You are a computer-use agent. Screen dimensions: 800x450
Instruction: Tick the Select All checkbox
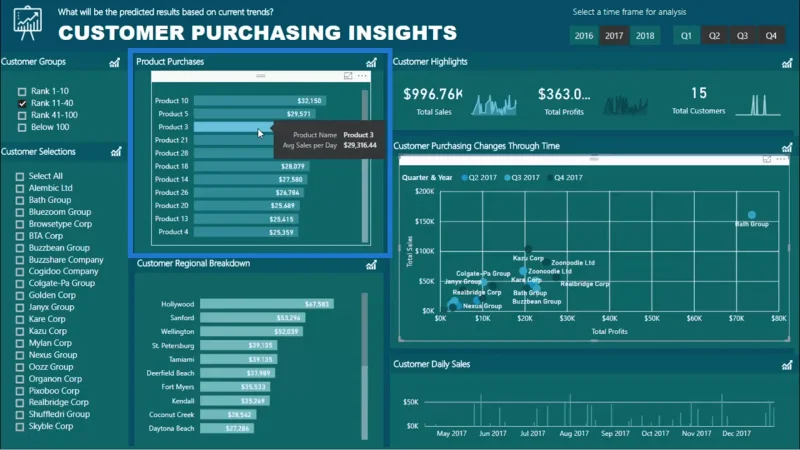(20, 177)
